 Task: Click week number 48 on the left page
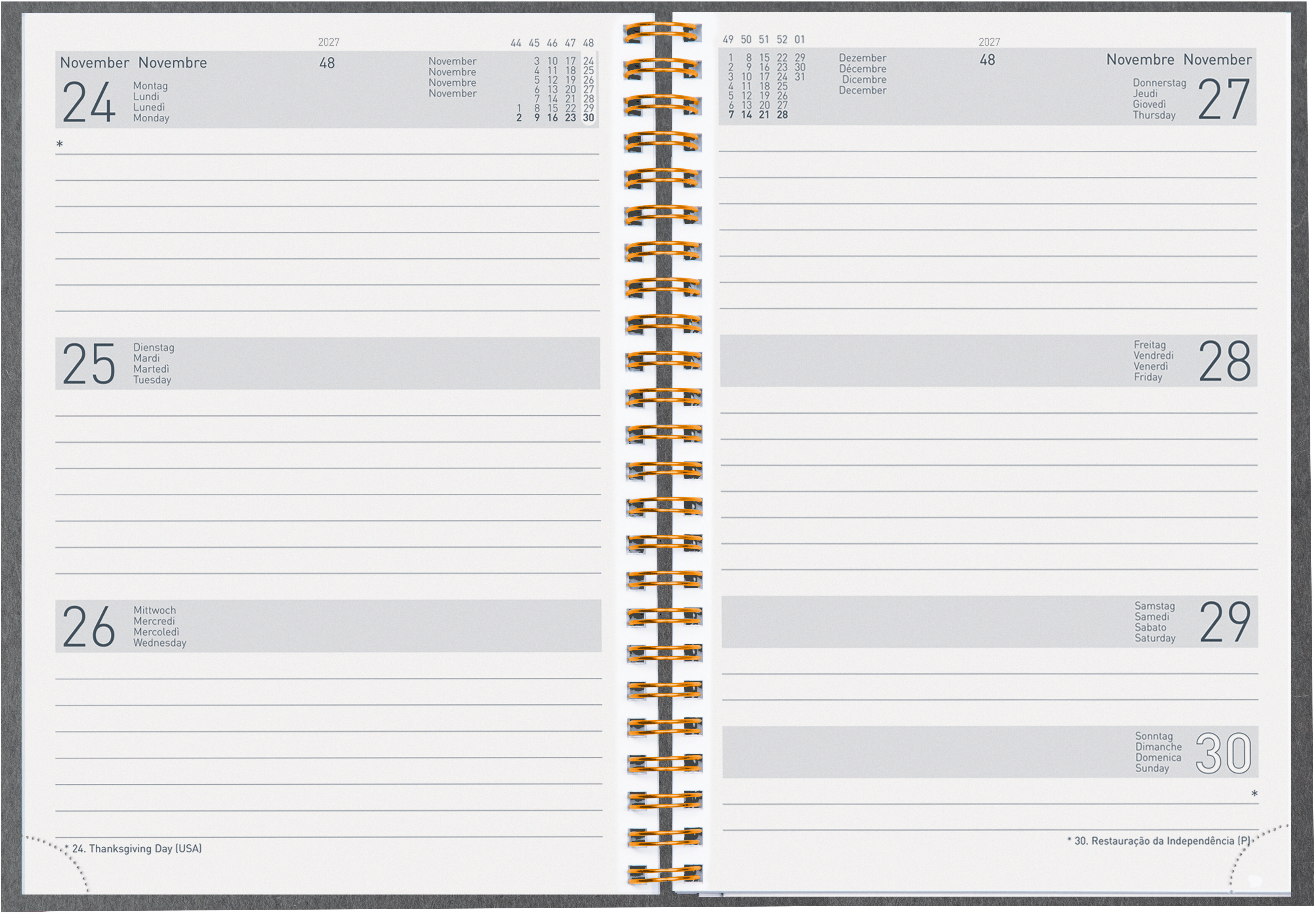pyautogui.click(x=327, y=63)
